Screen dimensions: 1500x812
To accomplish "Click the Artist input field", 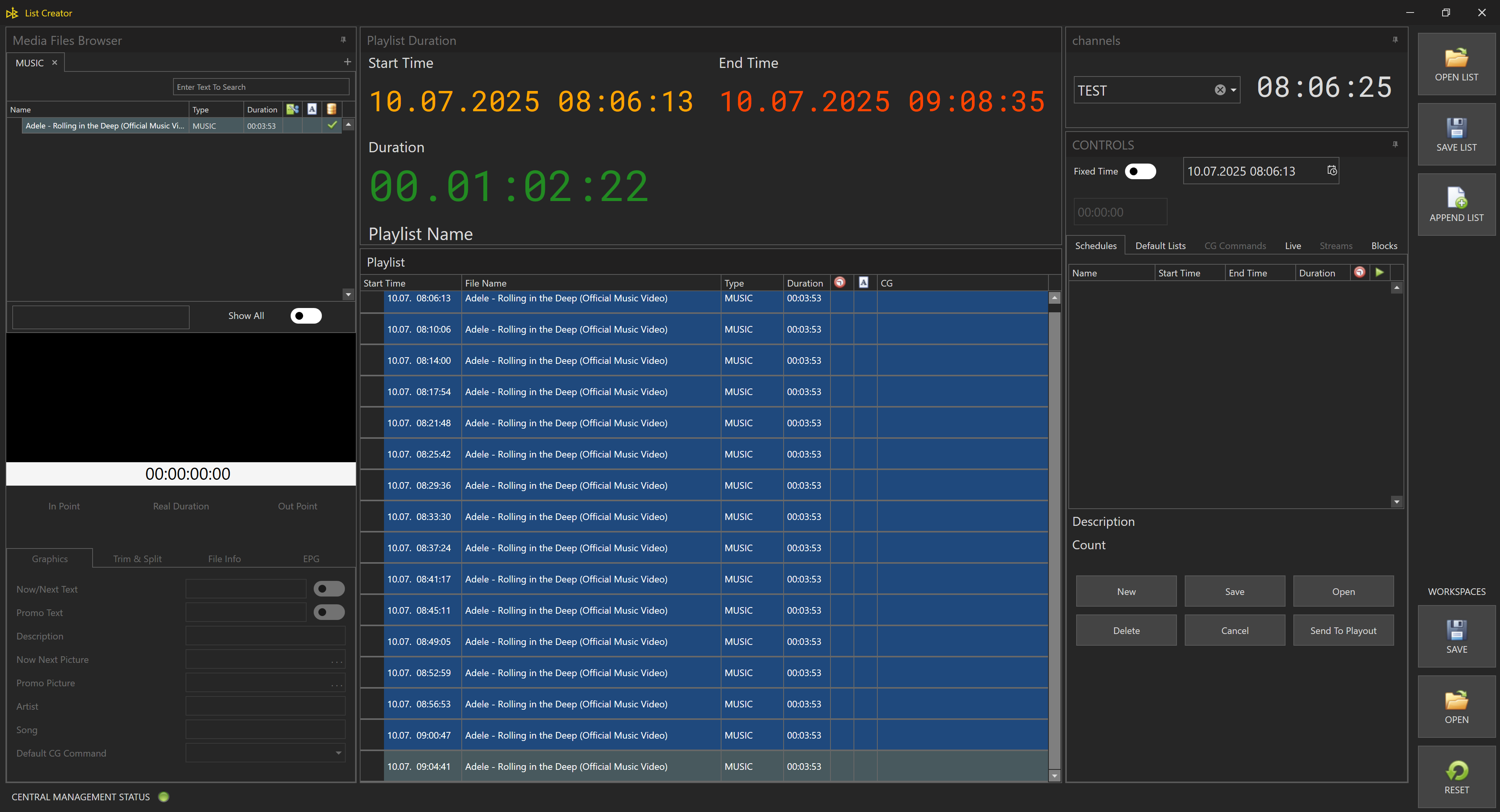I will point(265,706).
